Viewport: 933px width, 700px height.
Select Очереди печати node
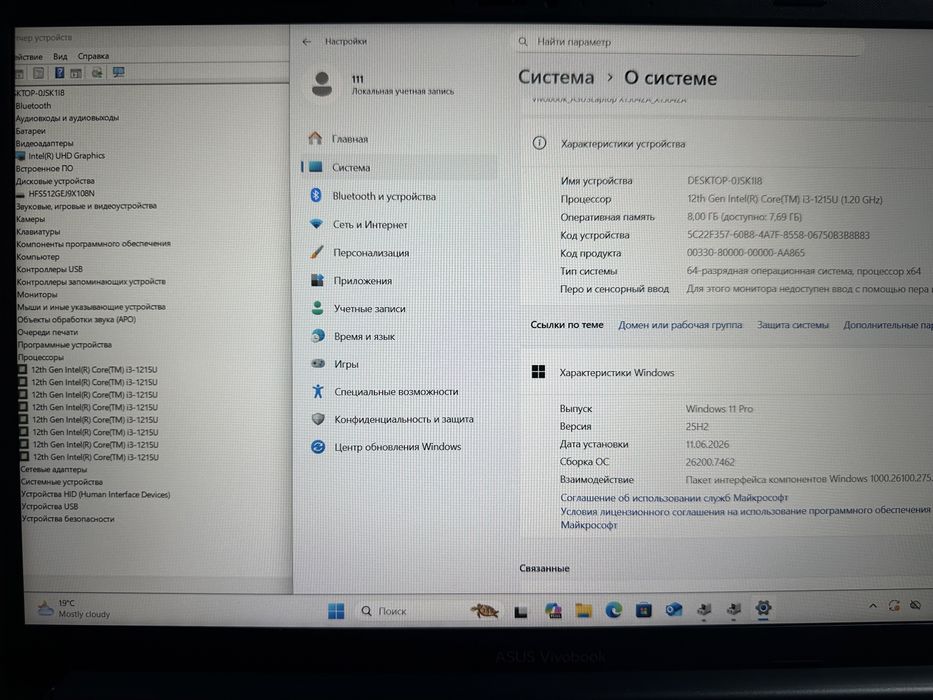pyautogui.click(x=48, y=332)
